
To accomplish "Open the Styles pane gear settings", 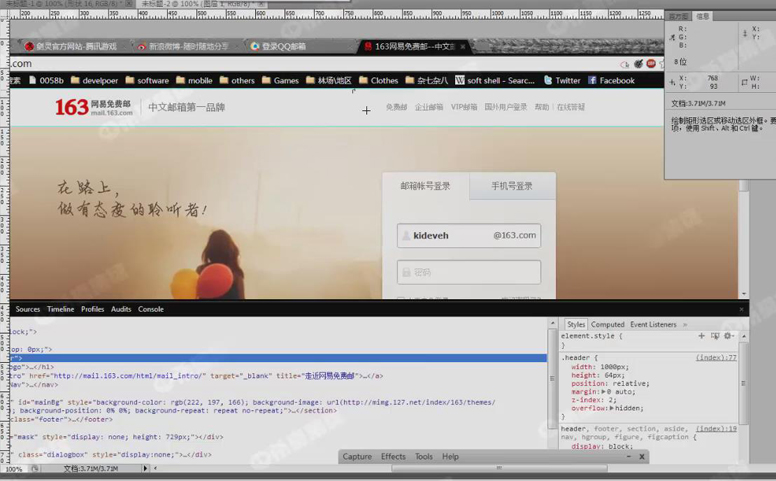I will tap(729, 336).
